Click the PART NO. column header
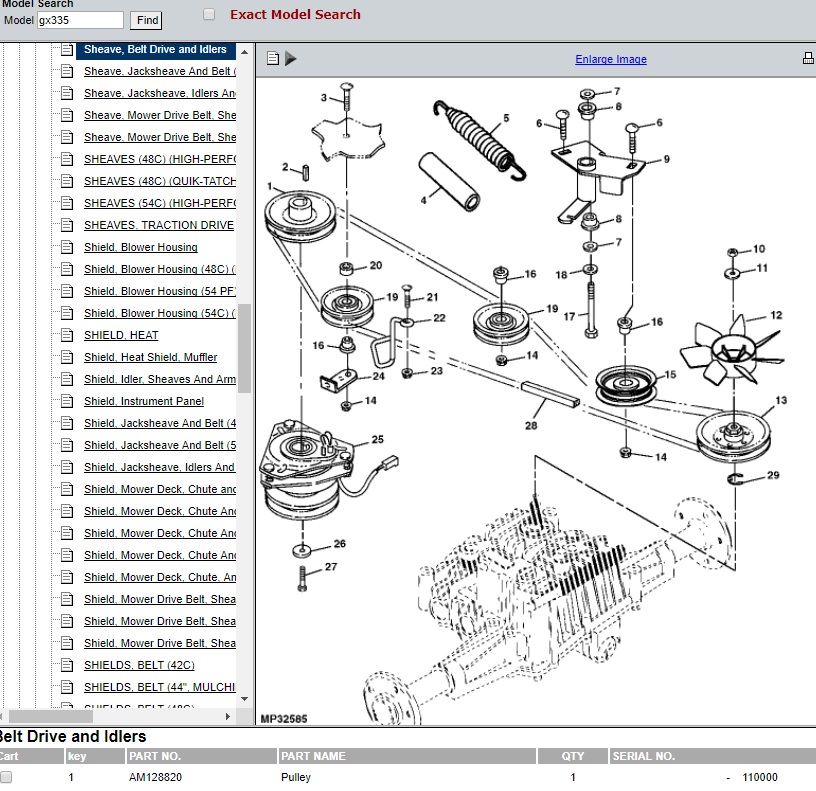This screenshot has width=816, height=791. click(x=155, y=756)
